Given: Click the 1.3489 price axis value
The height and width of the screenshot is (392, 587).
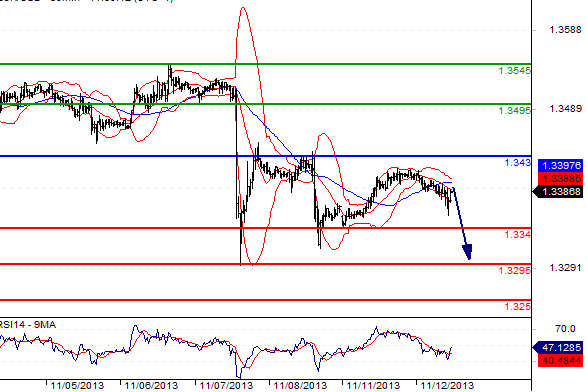Looking at the screenshot, I should click(x=565, y=109).
